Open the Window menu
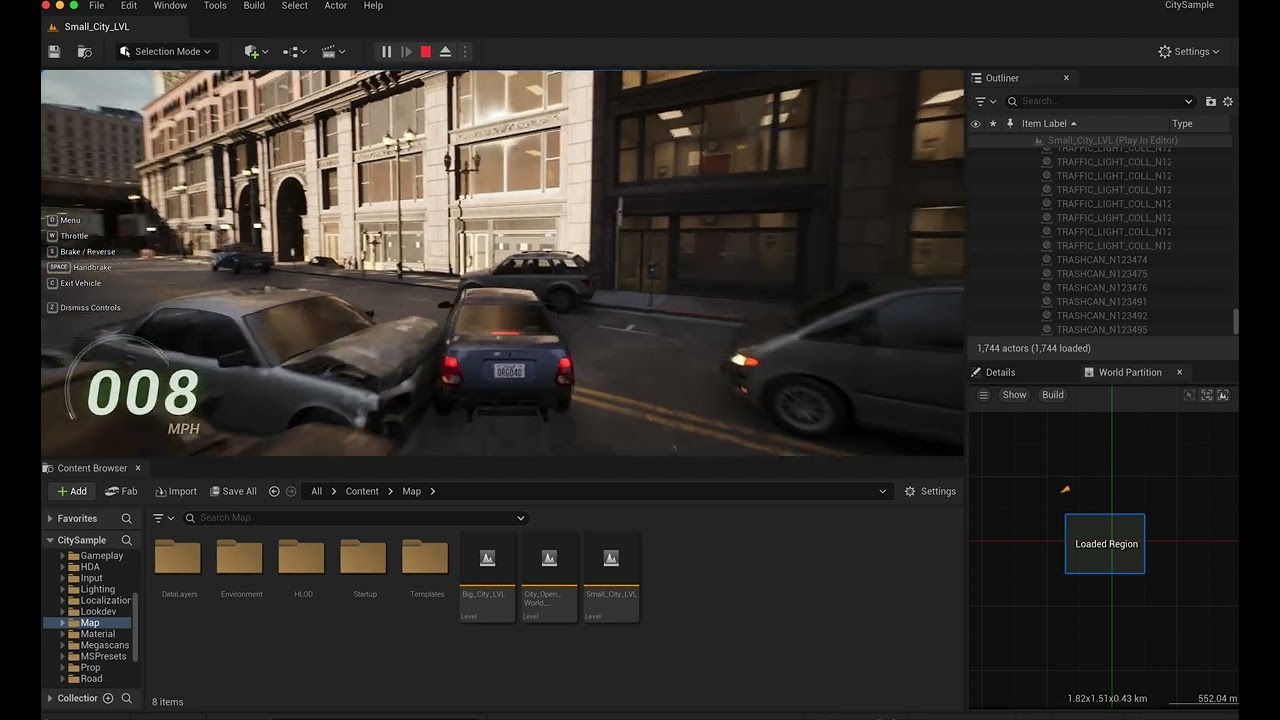 [170, 6]
